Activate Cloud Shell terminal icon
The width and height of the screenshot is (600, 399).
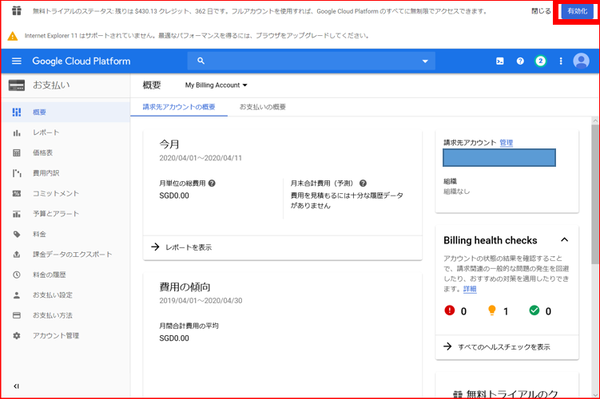click(500, 61)
